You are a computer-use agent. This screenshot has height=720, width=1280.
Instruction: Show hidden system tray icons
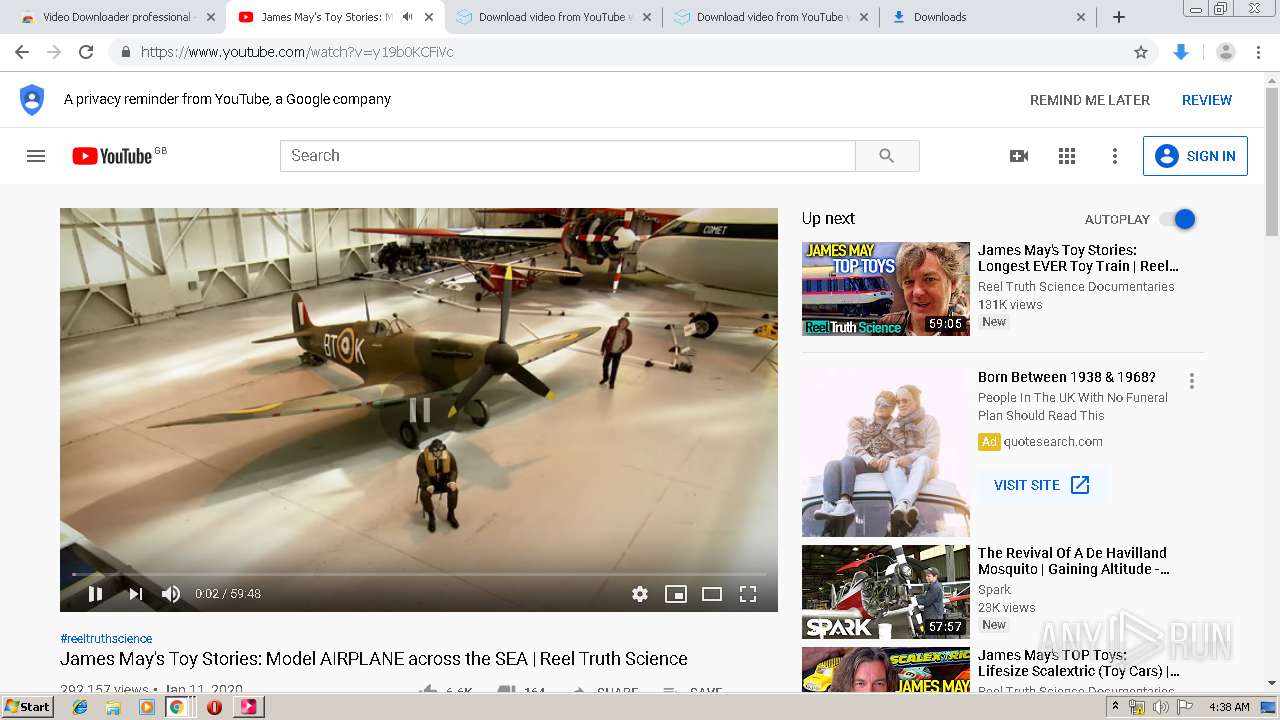[1116, 707]
